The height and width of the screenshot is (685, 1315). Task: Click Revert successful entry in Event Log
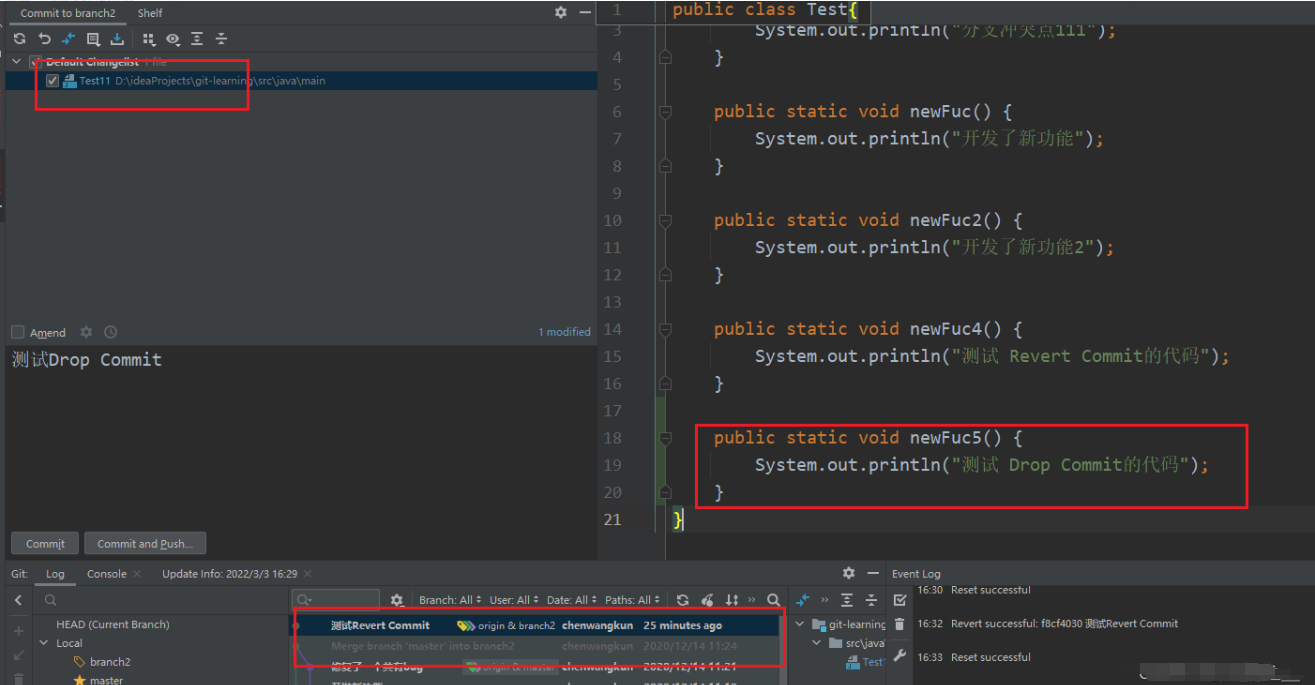1064,623
